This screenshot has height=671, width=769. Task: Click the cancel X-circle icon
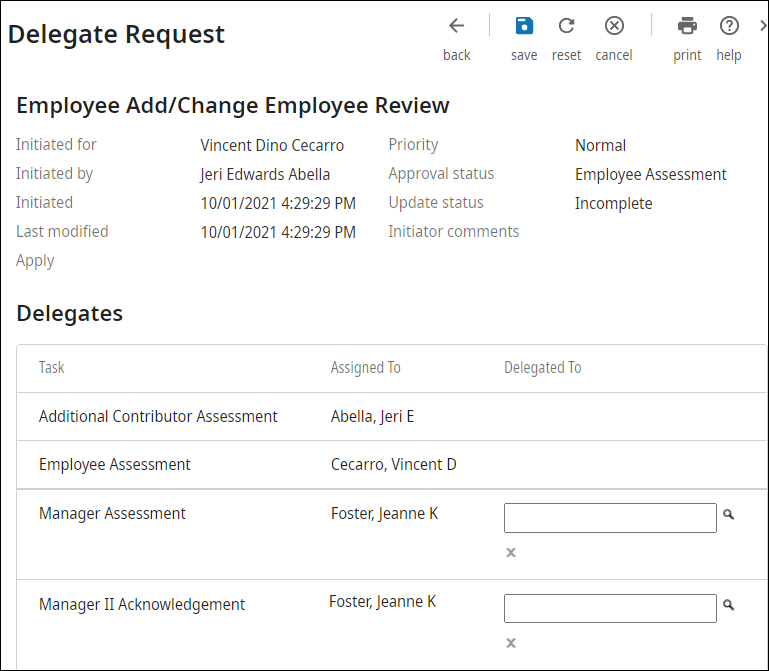[x=614, y=26]
